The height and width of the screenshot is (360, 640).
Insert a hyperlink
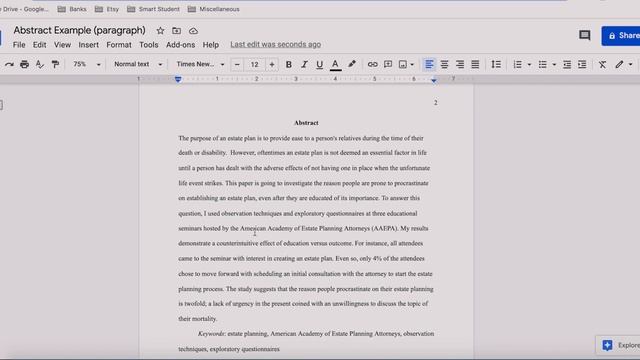click(372, 64)
